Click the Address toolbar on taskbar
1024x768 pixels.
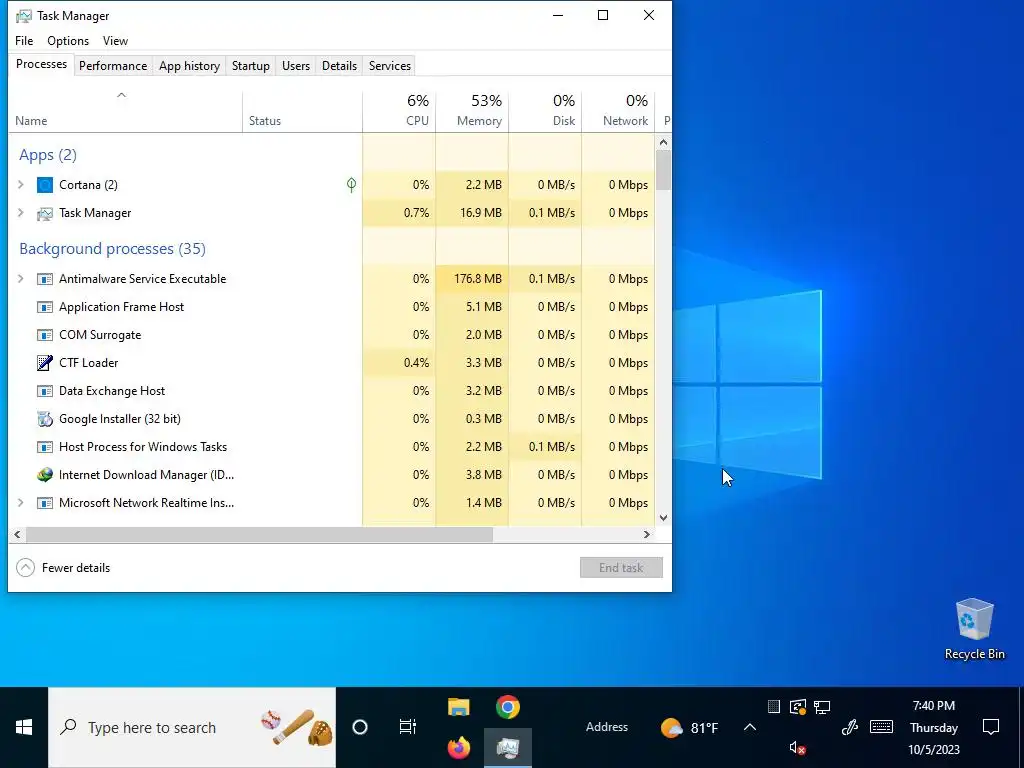point(607,727)
